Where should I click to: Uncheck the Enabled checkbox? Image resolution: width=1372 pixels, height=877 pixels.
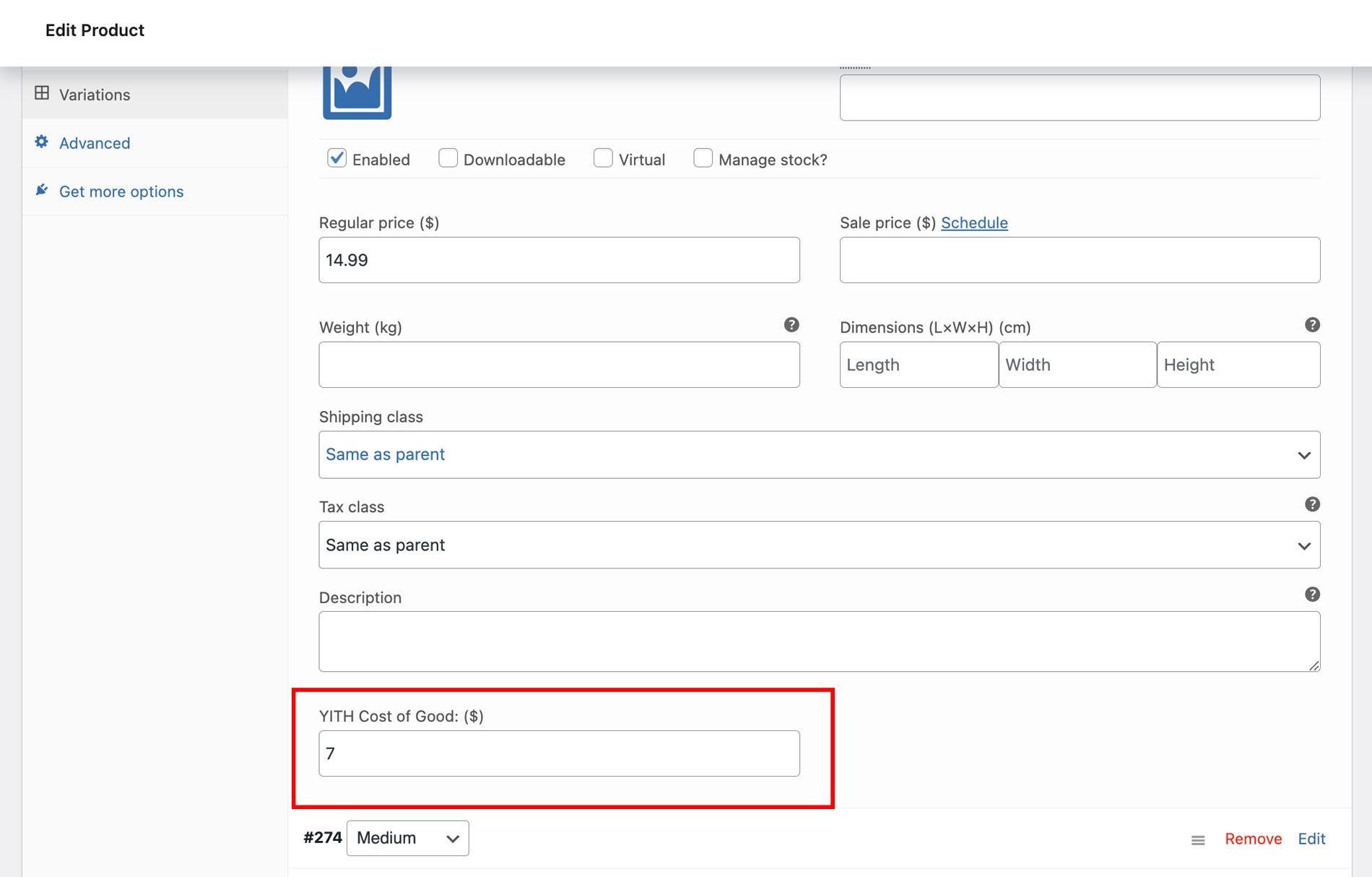[x=337, y=158]
